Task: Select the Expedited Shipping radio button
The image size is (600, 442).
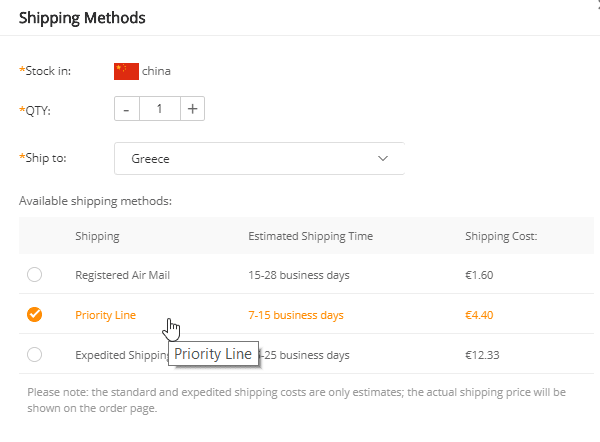Action: click(x=35, y=355)
